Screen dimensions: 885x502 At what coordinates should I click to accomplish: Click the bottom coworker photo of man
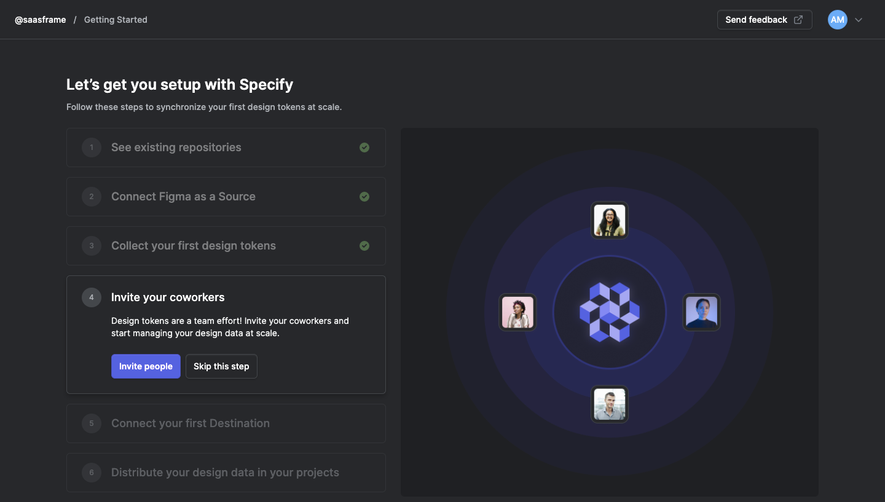(610, 404)
